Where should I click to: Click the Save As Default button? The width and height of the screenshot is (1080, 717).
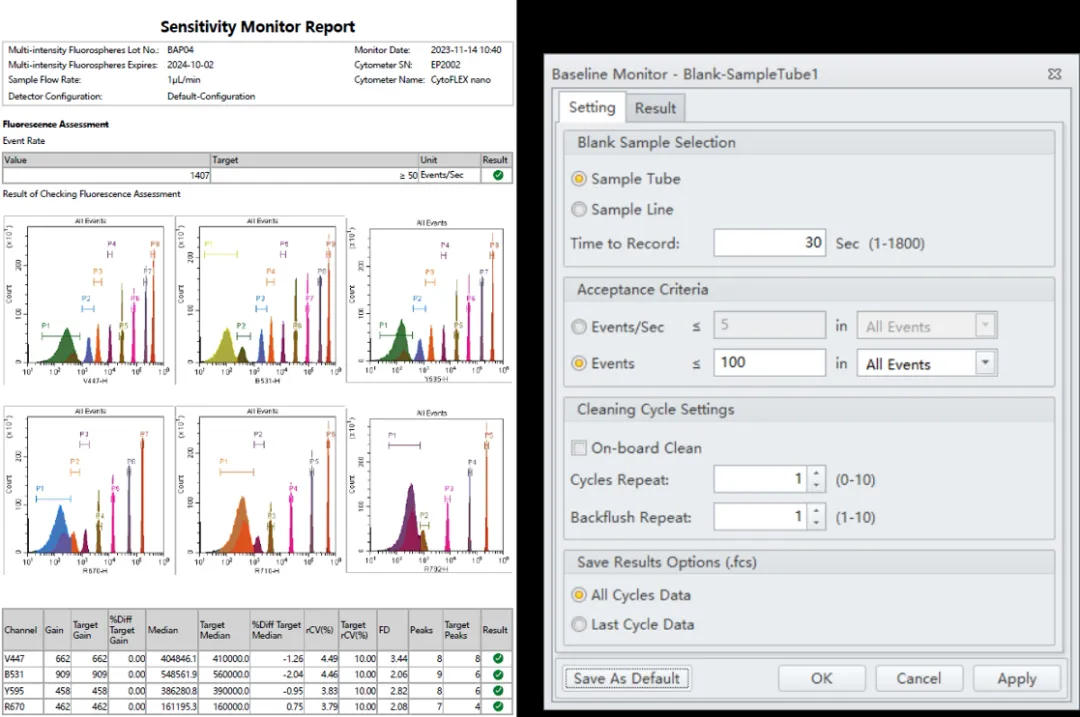click(x=627, y=678)
